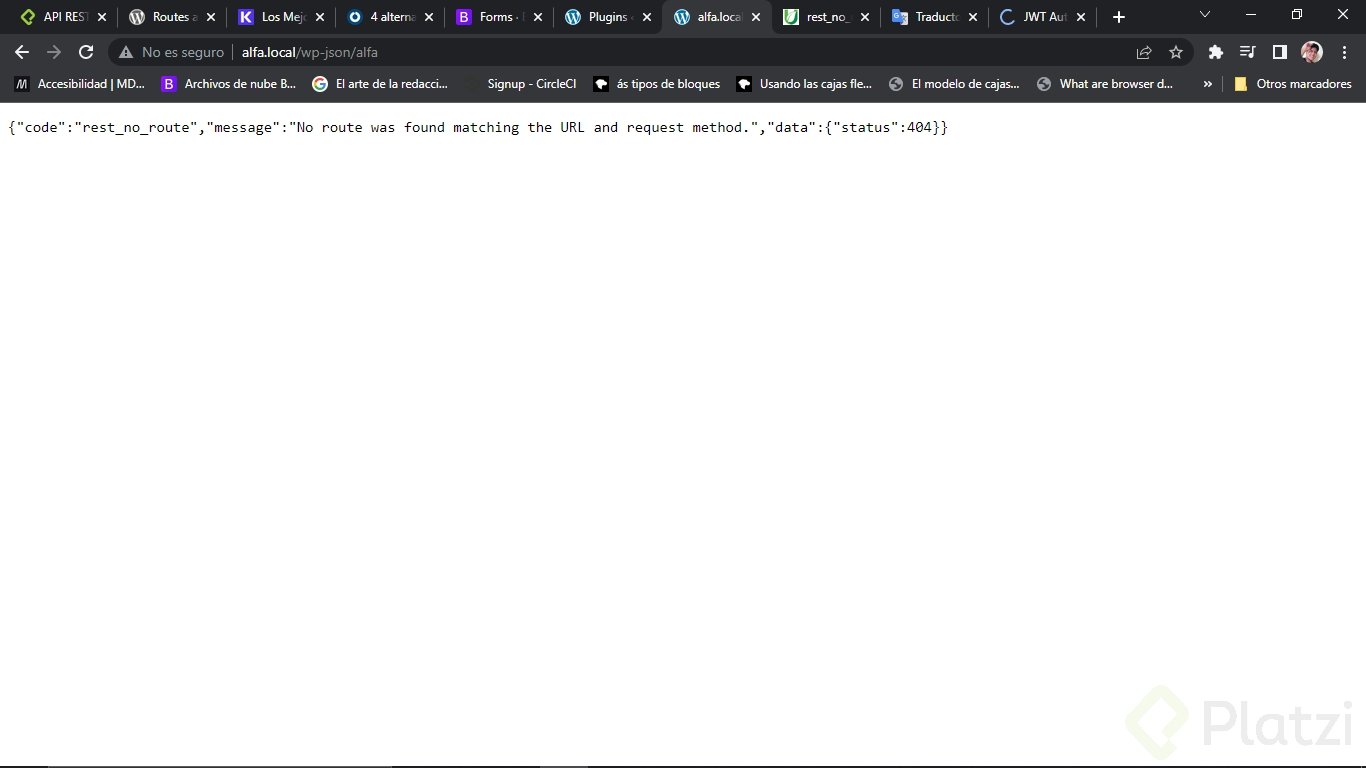Expand the tab search dropdown
This screenshot has width=1366, height=768.
click(x=1205, y=15)
